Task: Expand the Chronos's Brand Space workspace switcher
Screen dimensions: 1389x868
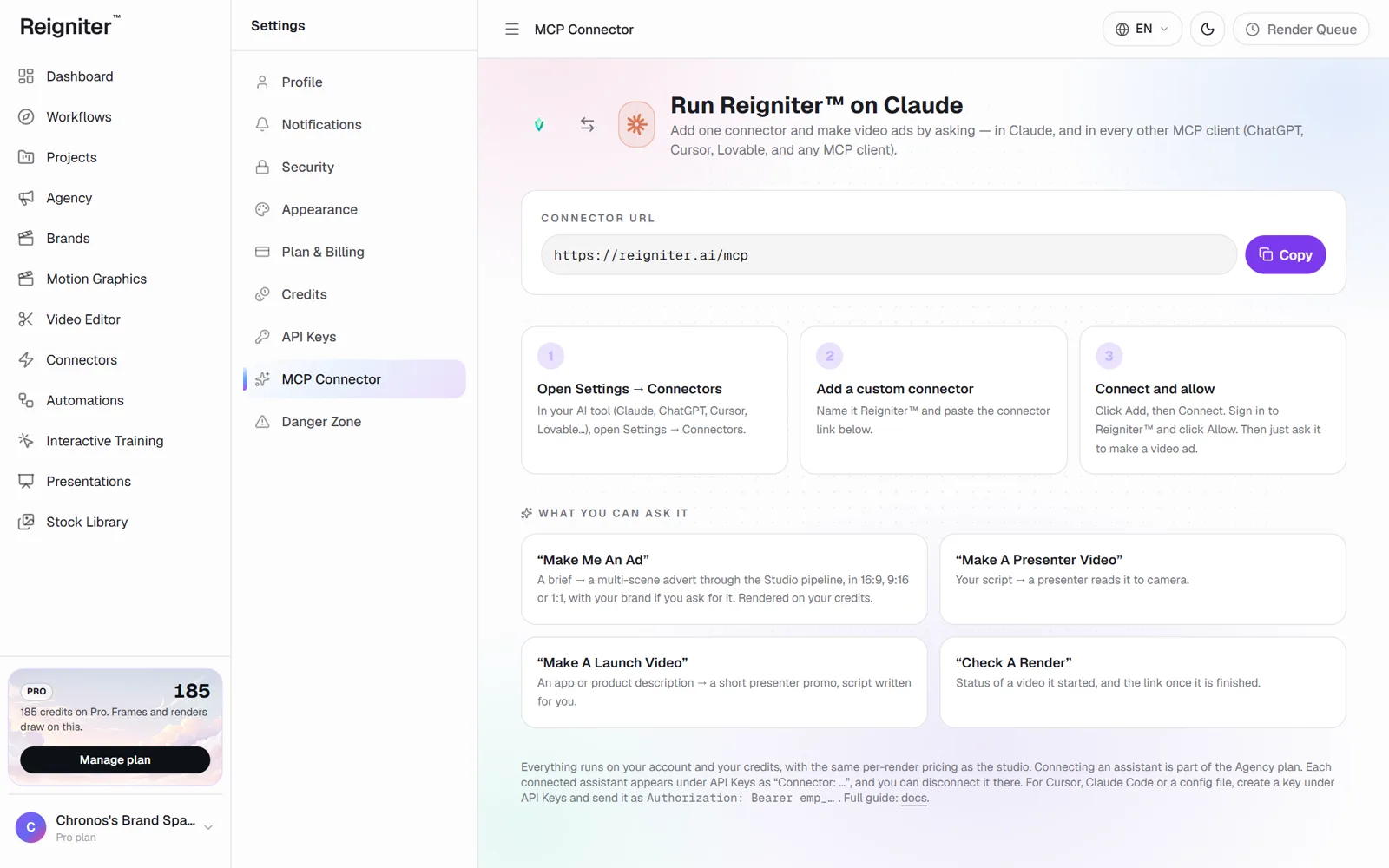Action: point(115,828)
